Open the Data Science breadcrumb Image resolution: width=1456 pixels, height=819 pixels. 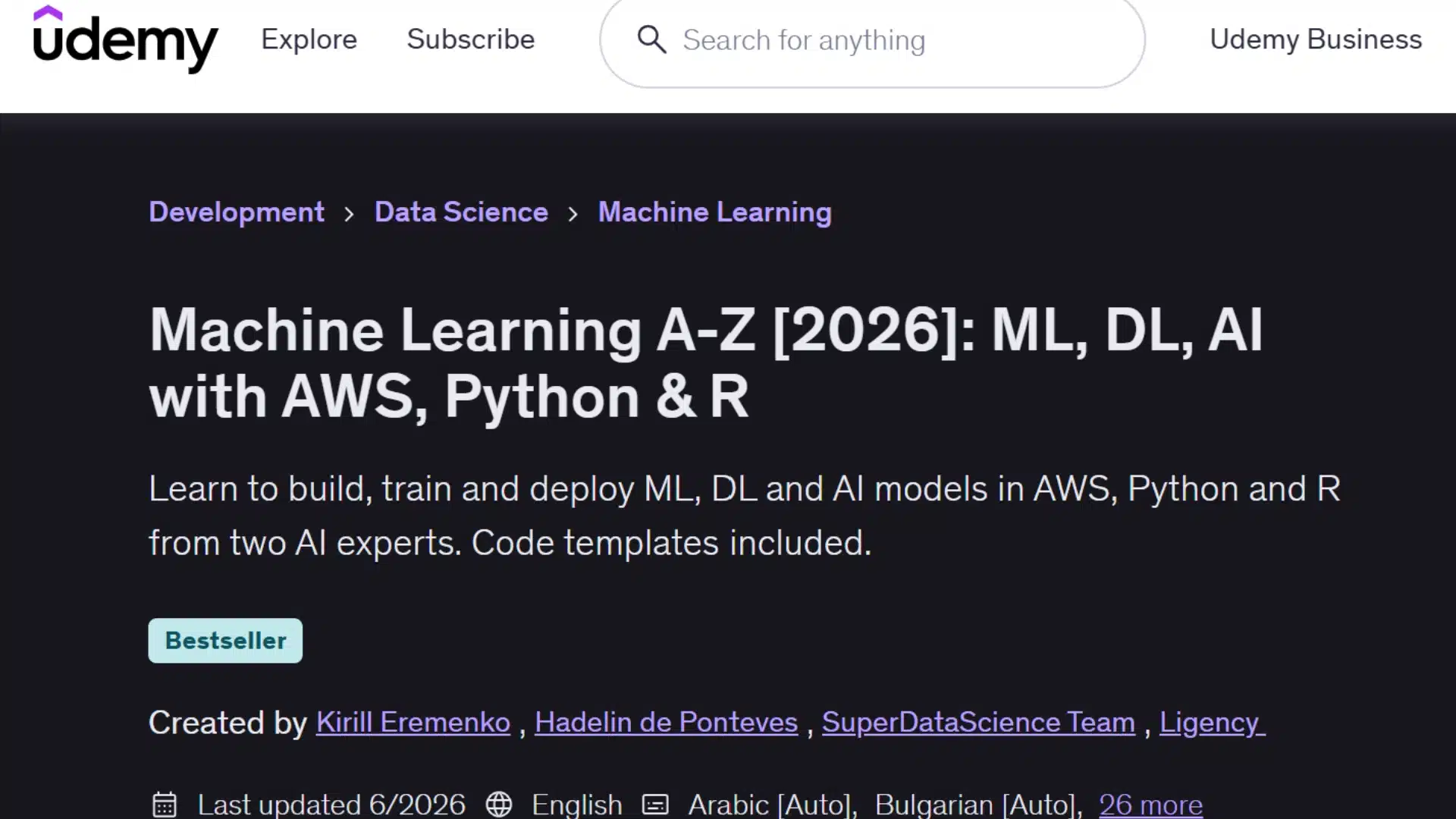click(461, 212)
